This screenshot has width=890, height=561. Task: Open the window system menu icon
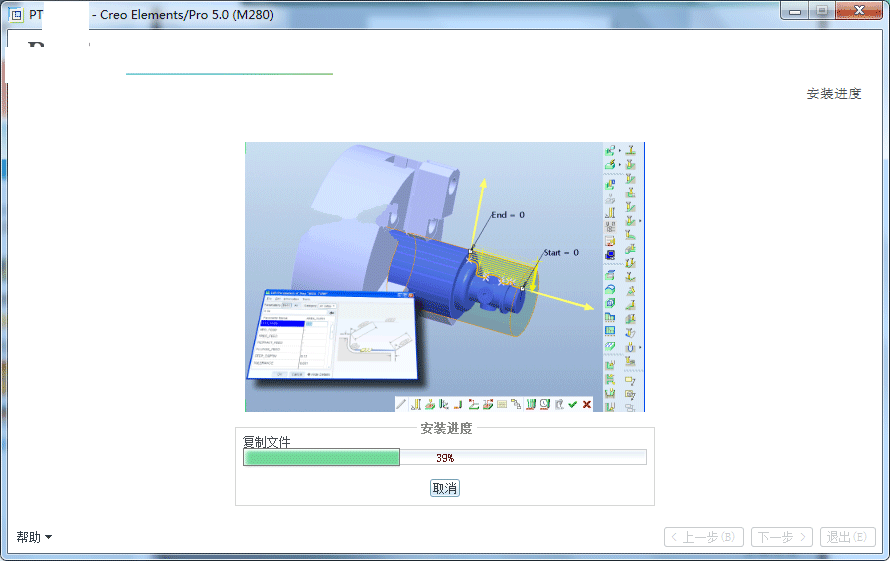(16, 15)
